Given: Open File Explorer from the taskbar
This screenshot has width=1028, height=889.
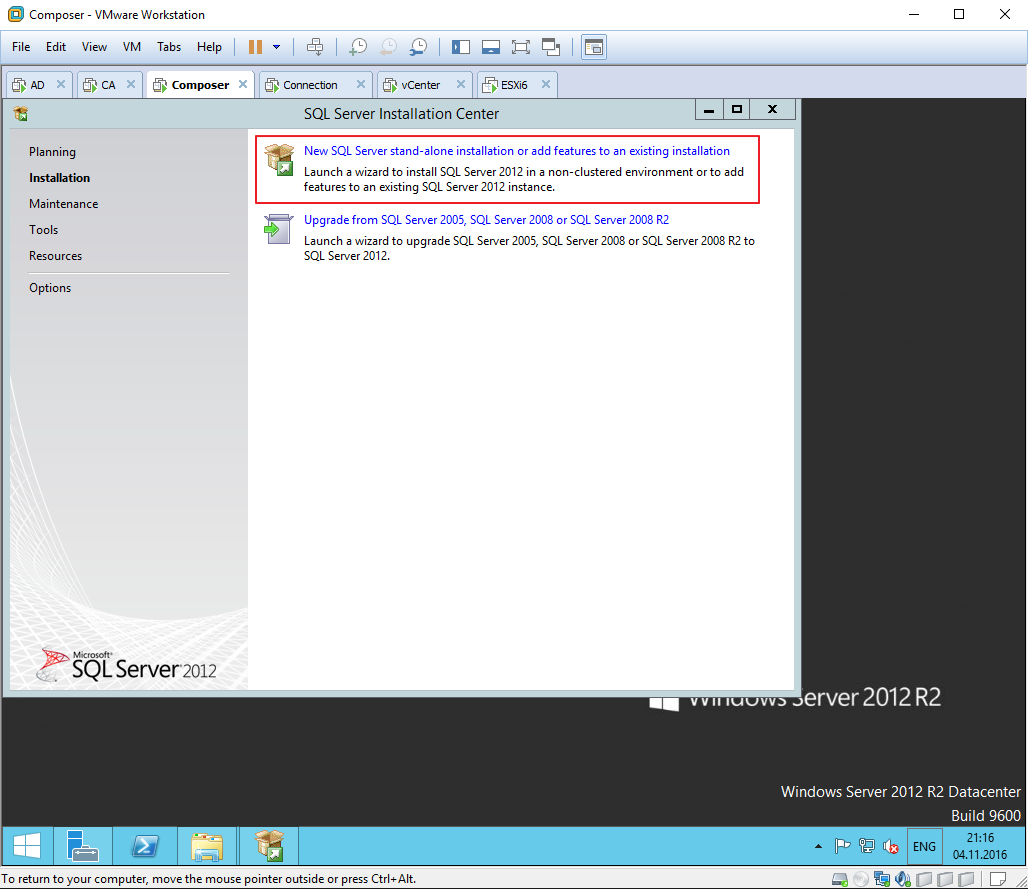Looking at the screenshot, I should (x=207, y=846).
